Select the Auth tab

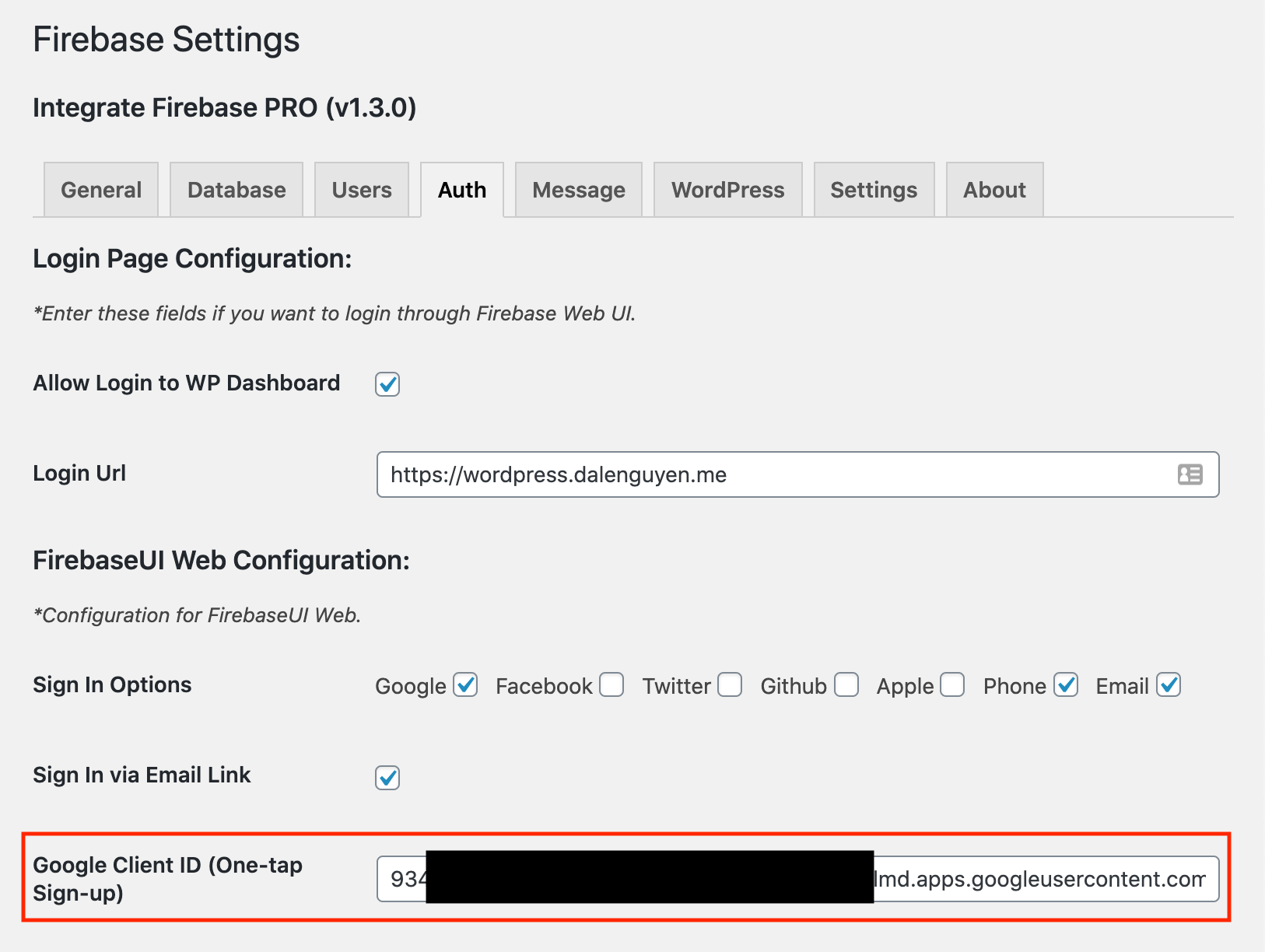[x=462, y=190]
